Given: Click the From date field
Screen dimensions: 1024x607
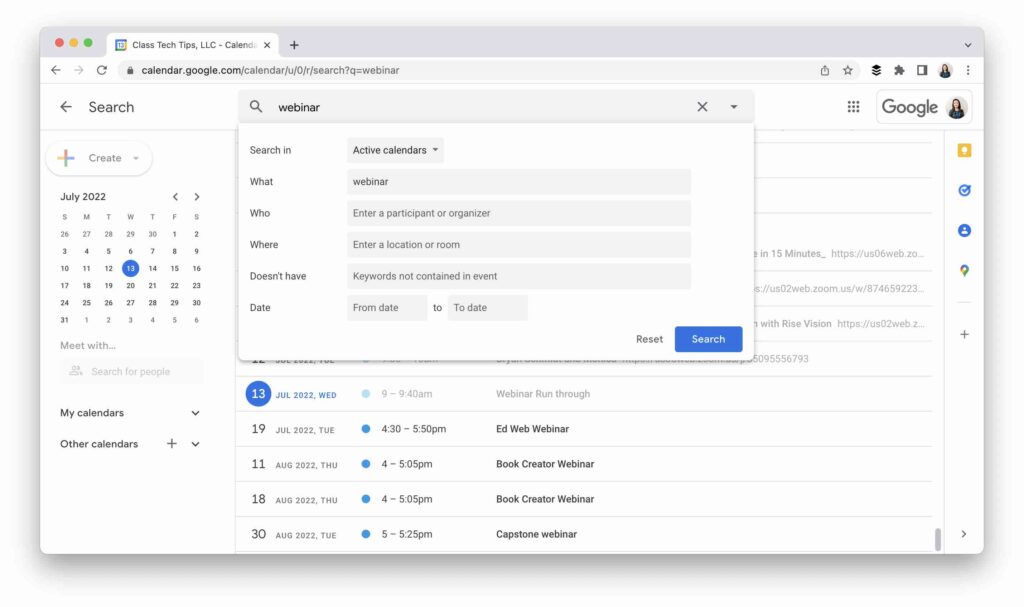Looking at the screenshot, I should (x=387, y=308).
